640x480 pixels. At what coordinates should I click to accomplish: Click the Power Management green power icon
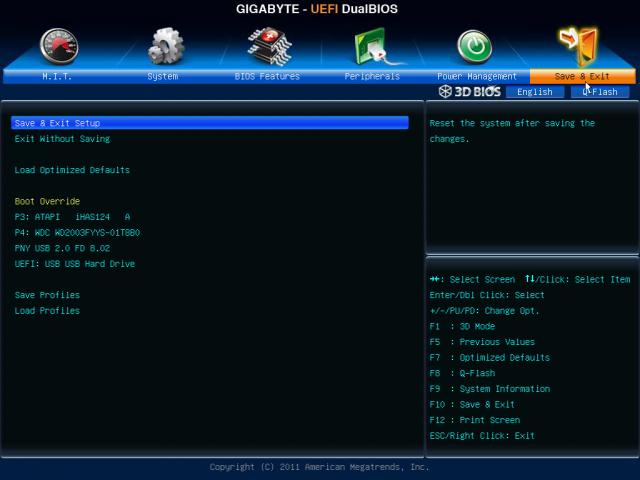coord(475,47)
